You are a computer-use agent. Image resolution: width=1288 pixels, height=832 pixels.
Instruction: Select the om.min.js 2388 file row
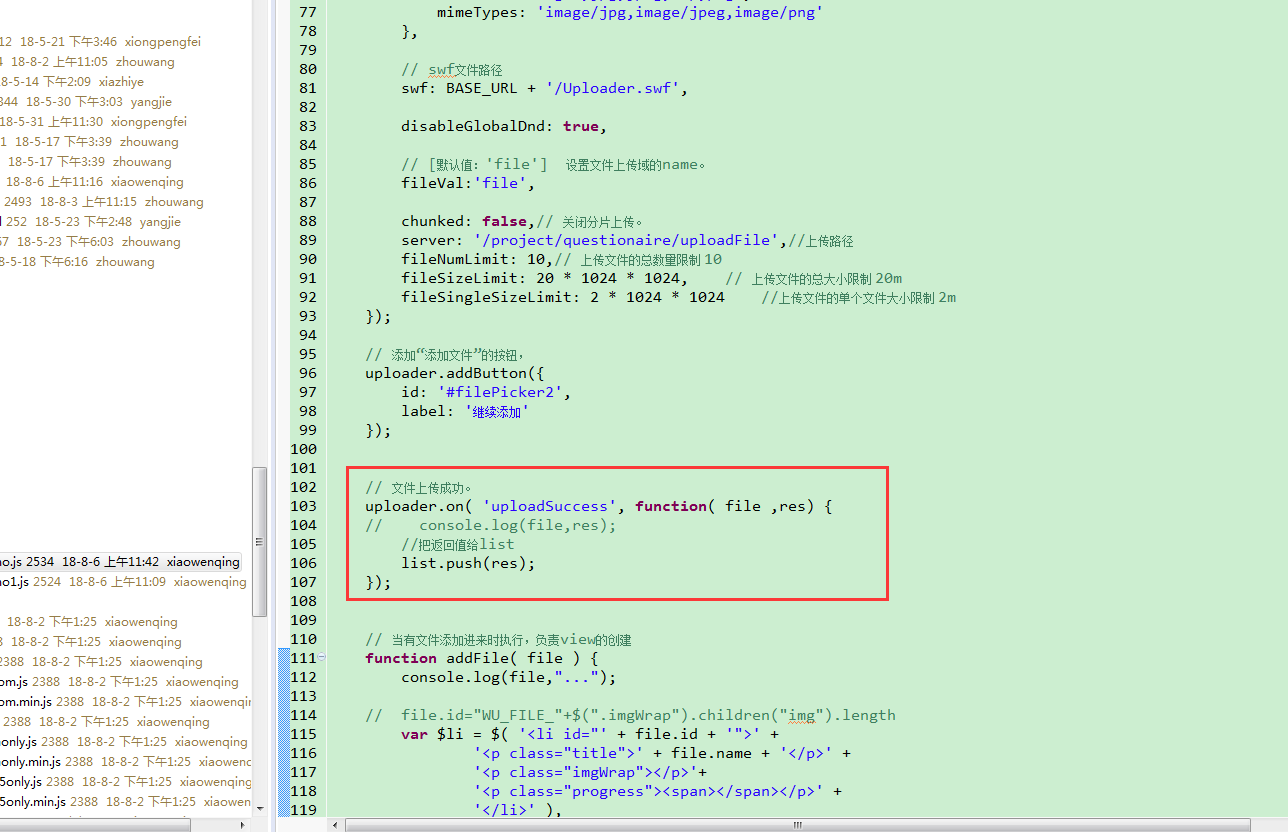[126, 702]
